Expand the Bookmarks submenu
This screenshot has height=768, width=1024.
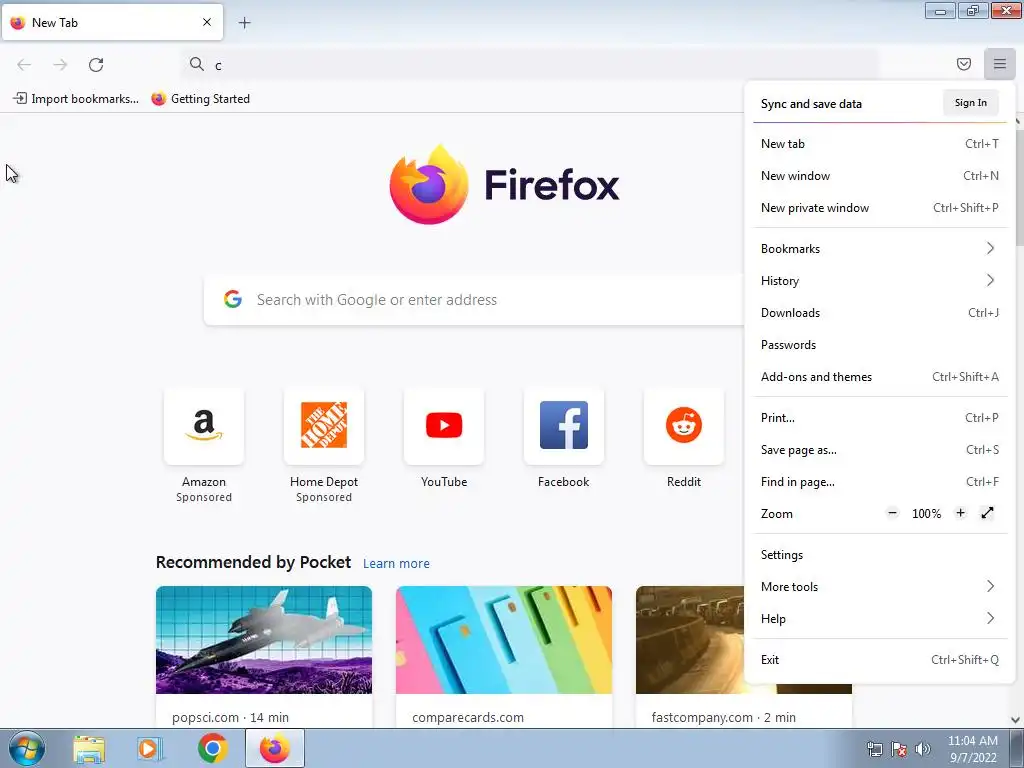[x=879, y=249]
